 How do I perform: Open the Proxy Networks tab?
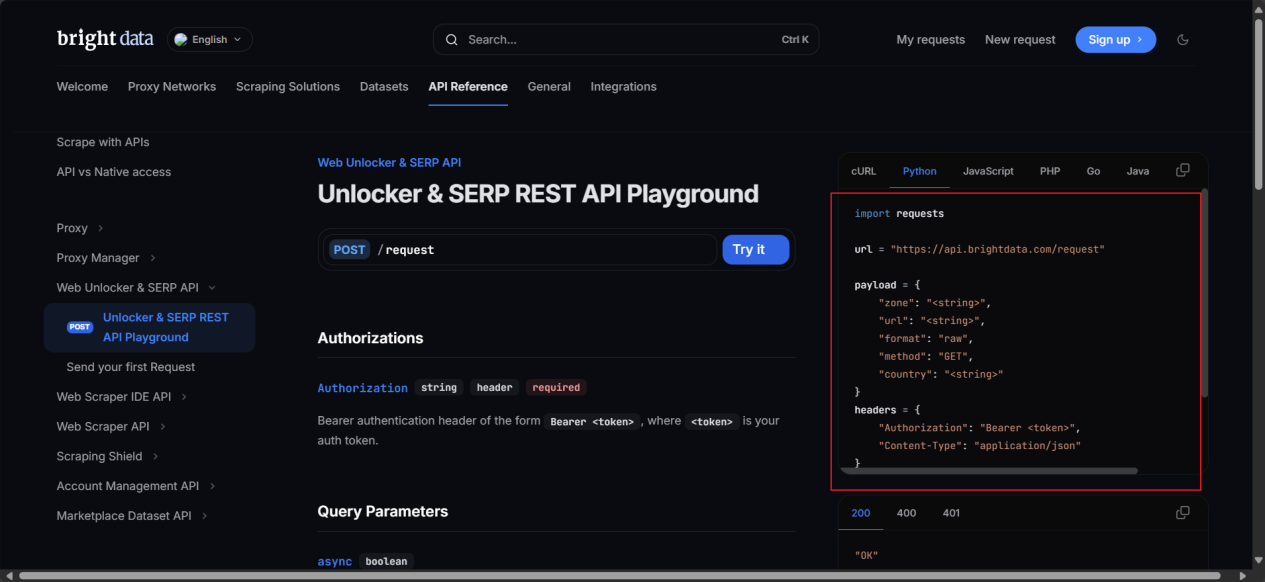172,87
